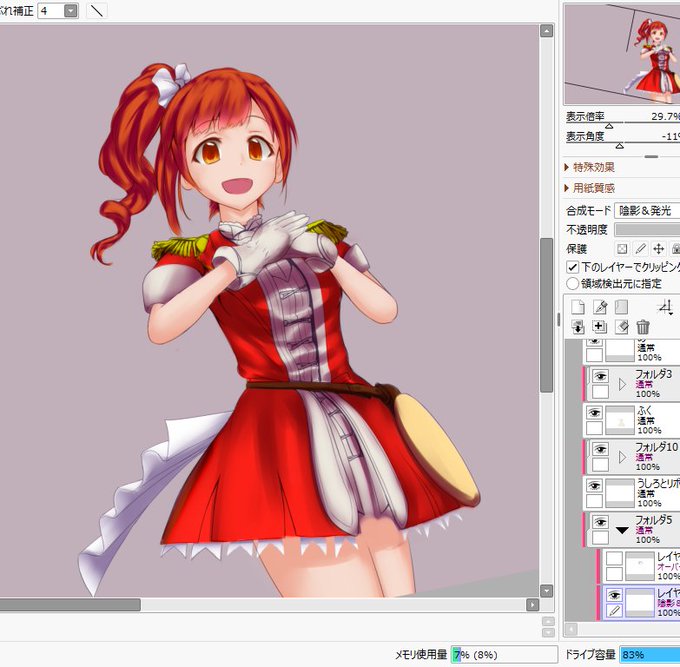
Task: Click the merge layer icon with plus sign
Action: click(599, 327)
